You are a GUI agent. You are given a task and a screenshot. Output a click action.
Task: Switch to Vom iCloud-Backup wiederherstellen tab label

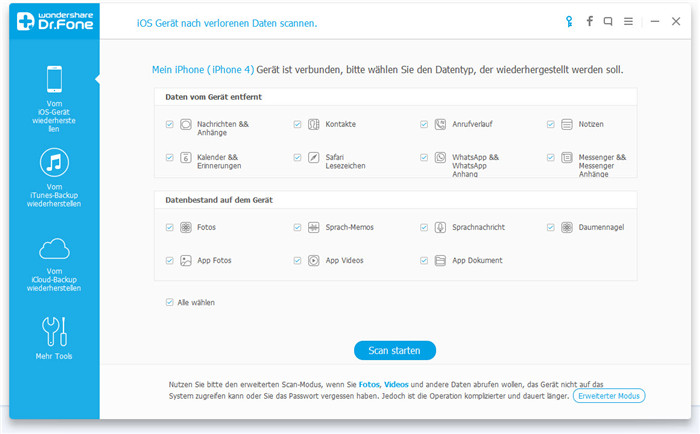click(x=54, y=280)
